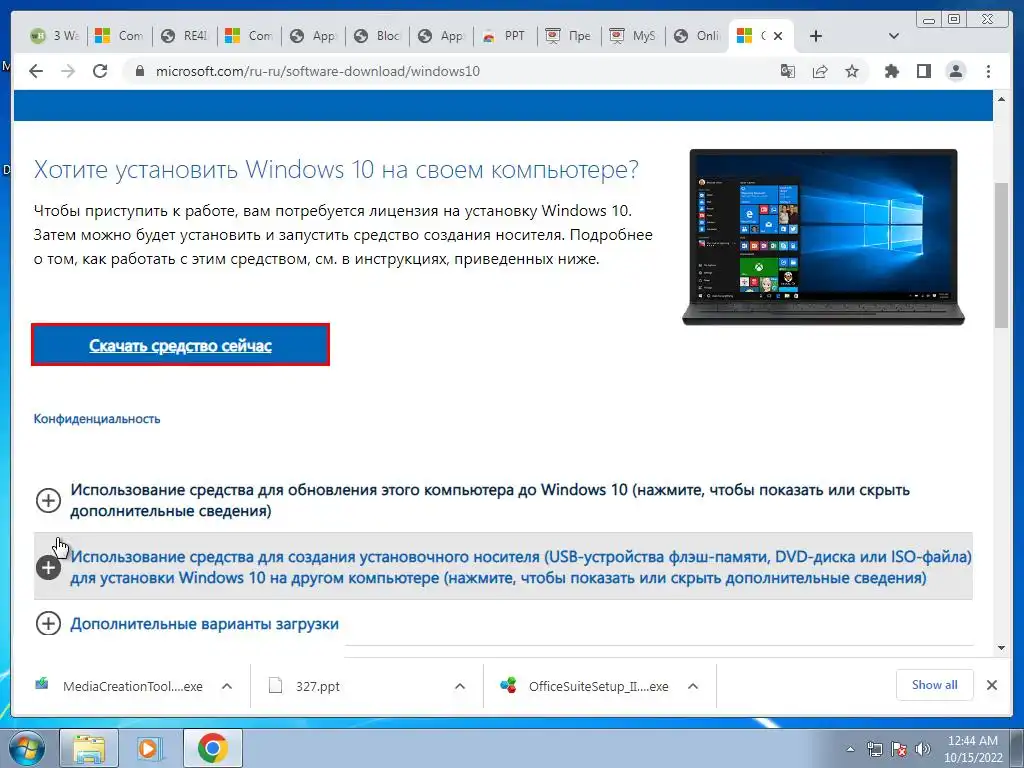The image size is (1024, 768).
Task: Open Action Center flag icon
Action: point(899,749)
